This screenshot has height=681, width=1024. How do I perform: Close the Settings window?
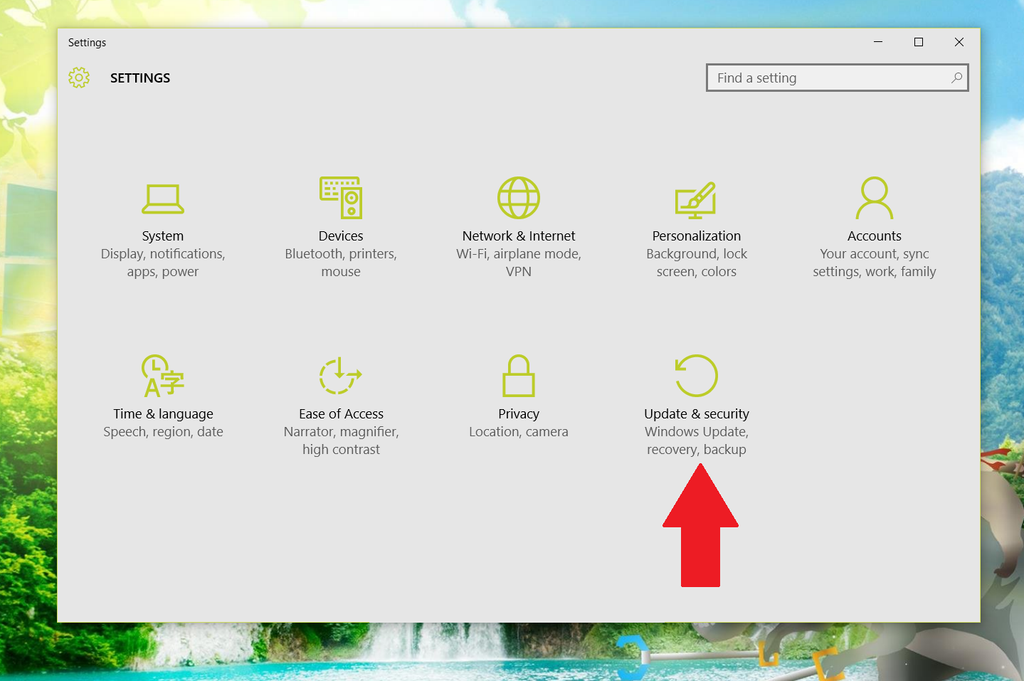[959, 42]
